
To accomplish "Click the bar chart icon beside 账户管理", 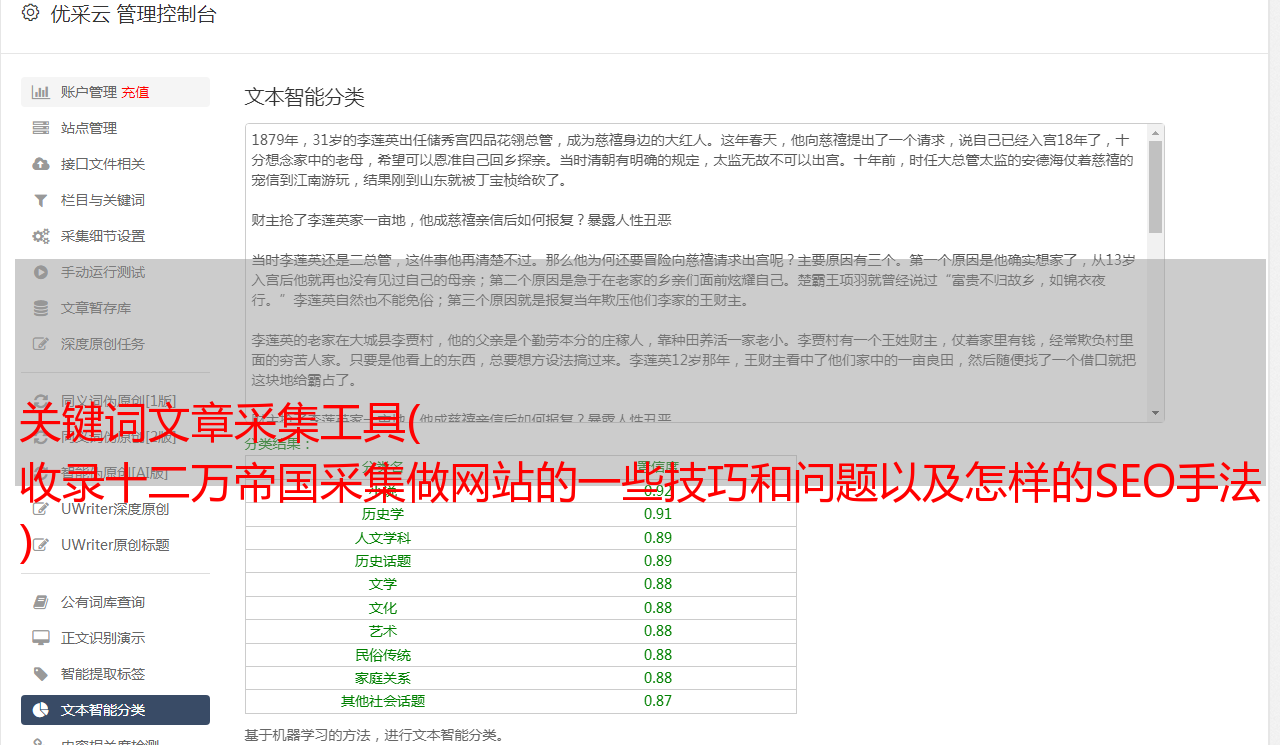I will [x=41, y=92].
